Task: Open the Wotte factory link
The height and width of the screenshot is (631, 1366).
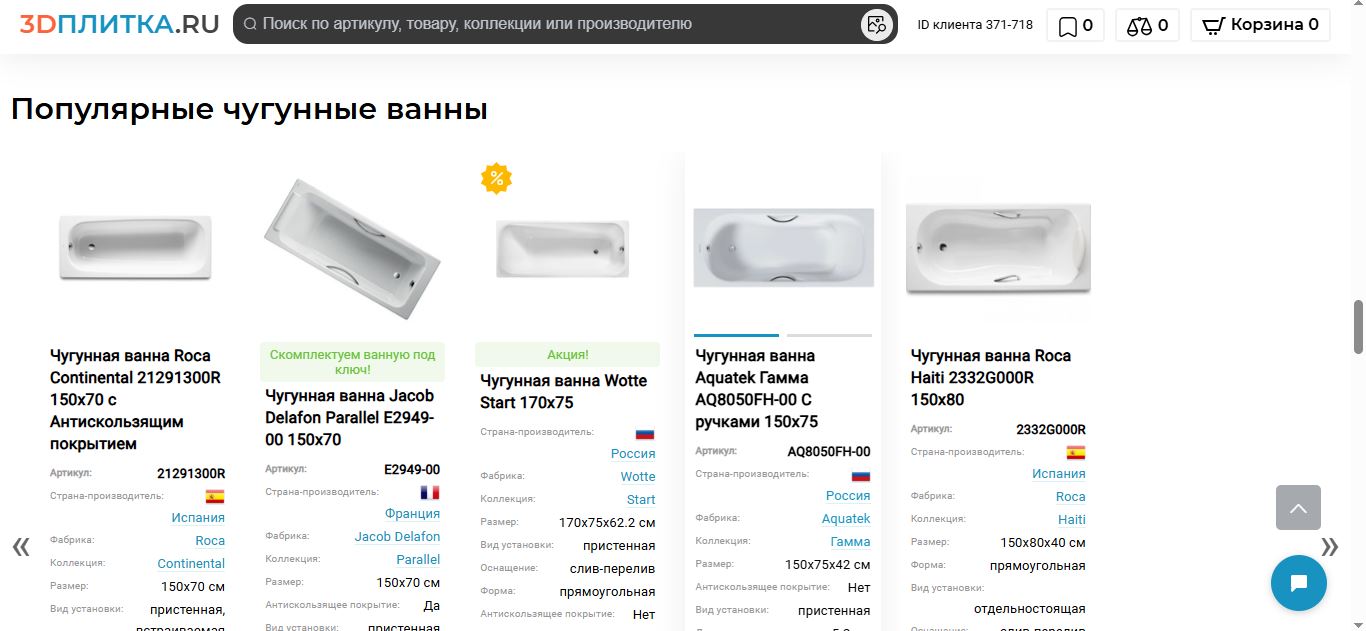Action: (x=638, y=477)
